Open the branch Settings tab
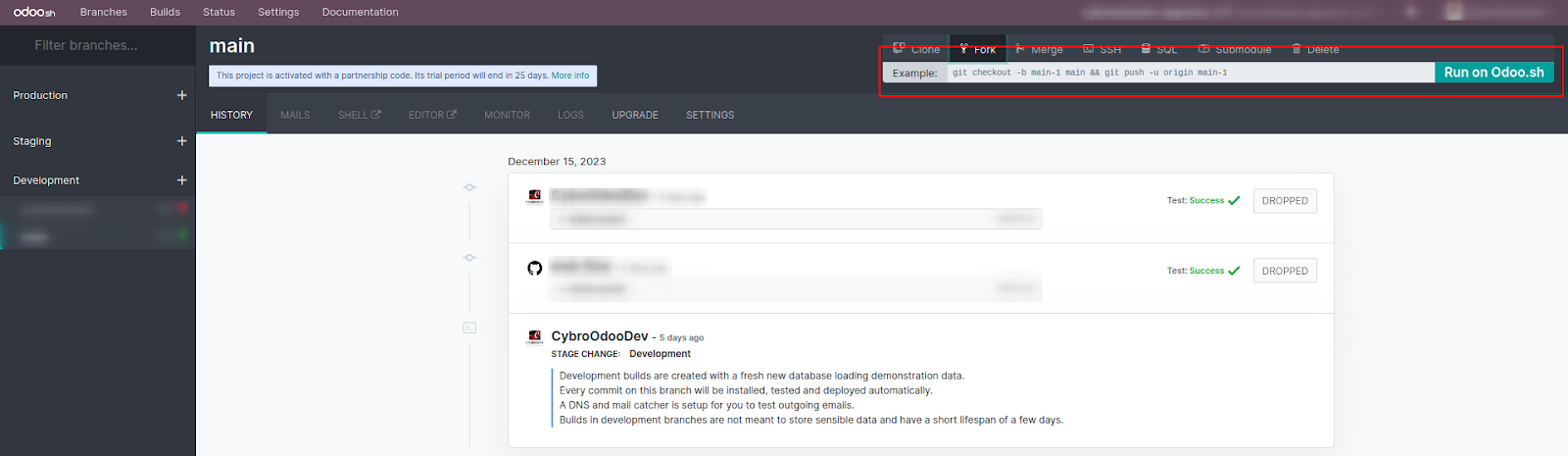The height and width of the screenshot is (456, 1568). pos(710,115)
